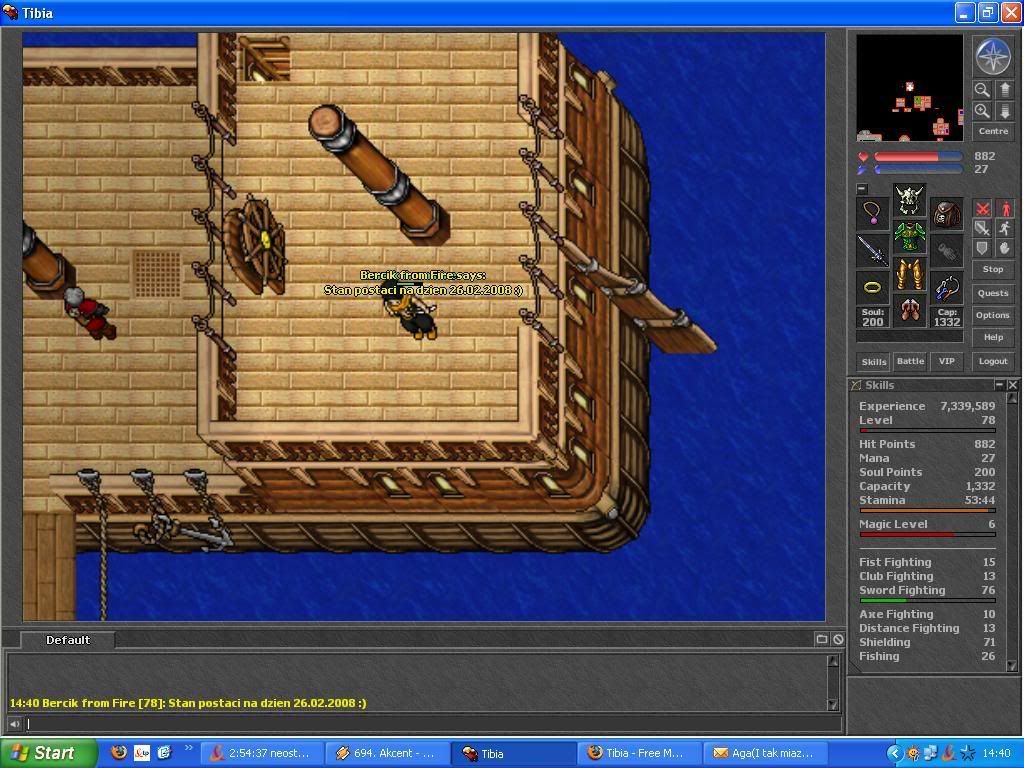Viewport: 1024px width, 768px height.
Task: Click the ship's steering wheel
Action: coord(256,243)
